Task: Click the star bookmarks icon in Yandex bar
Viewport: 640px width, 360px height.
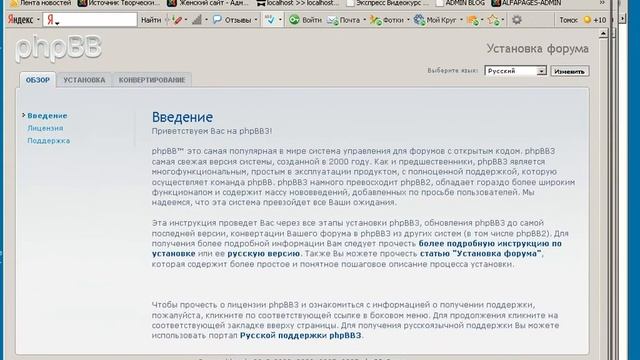Action: [x=493, y=20]
